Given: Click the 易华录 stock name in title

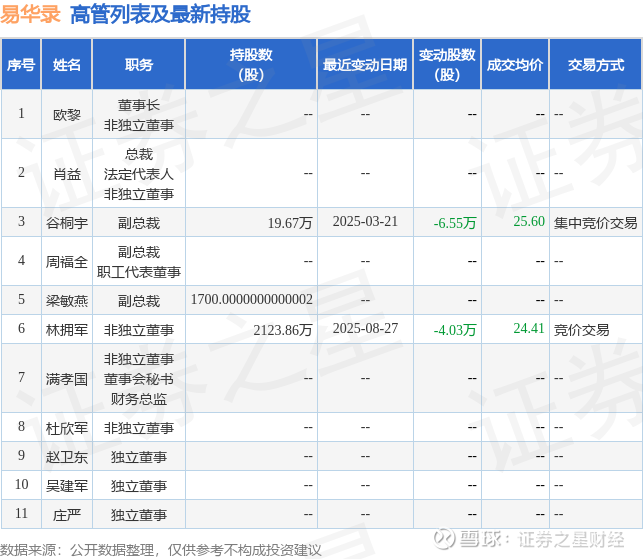Looking at the screenshot, I should [x=30, y=14].
